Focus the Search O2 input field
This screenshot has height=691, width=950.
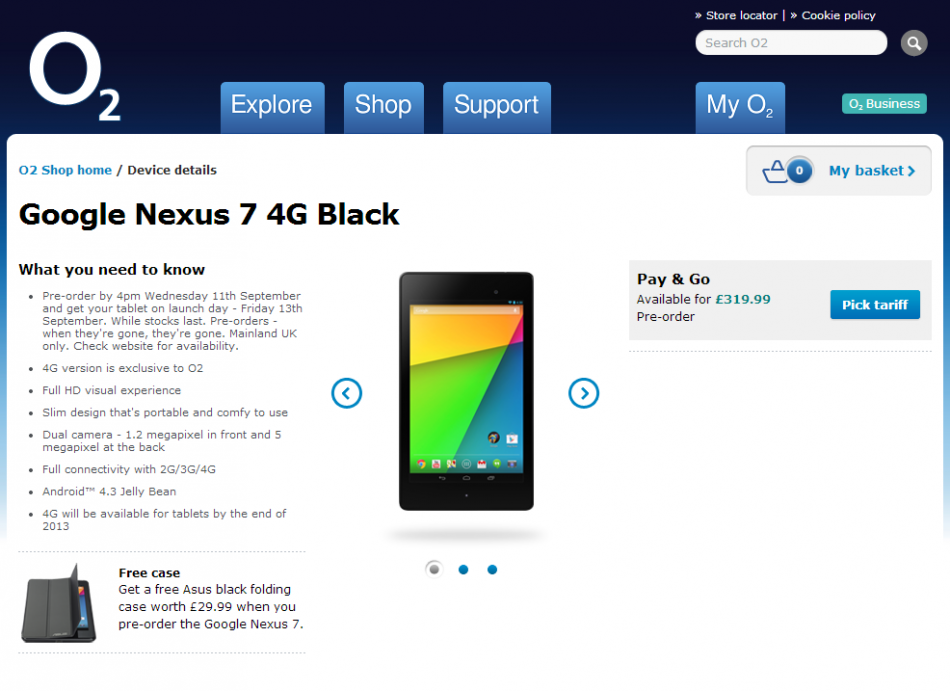(x=791, y=43)
